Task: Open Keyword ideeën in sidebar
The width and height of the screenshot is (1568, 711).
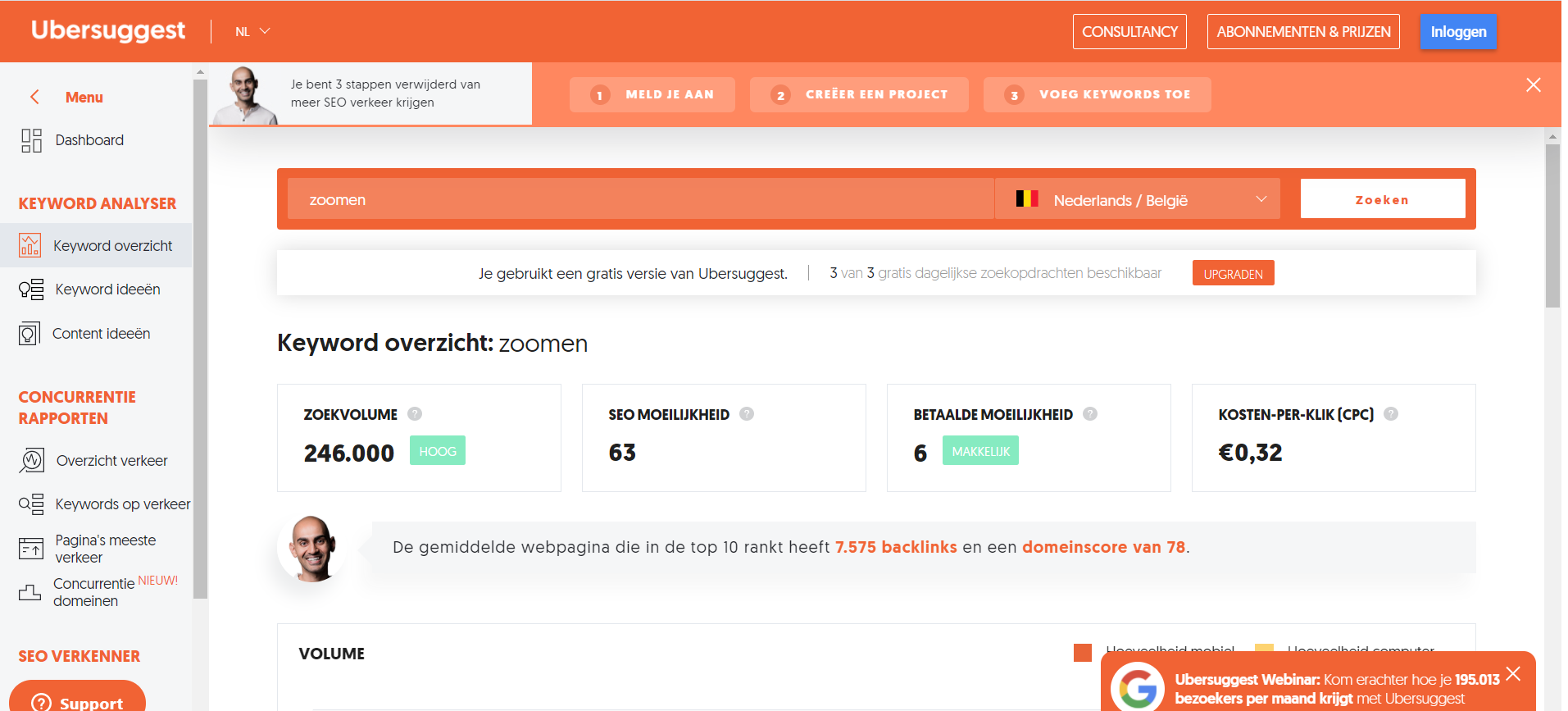Action: [107, 289]
